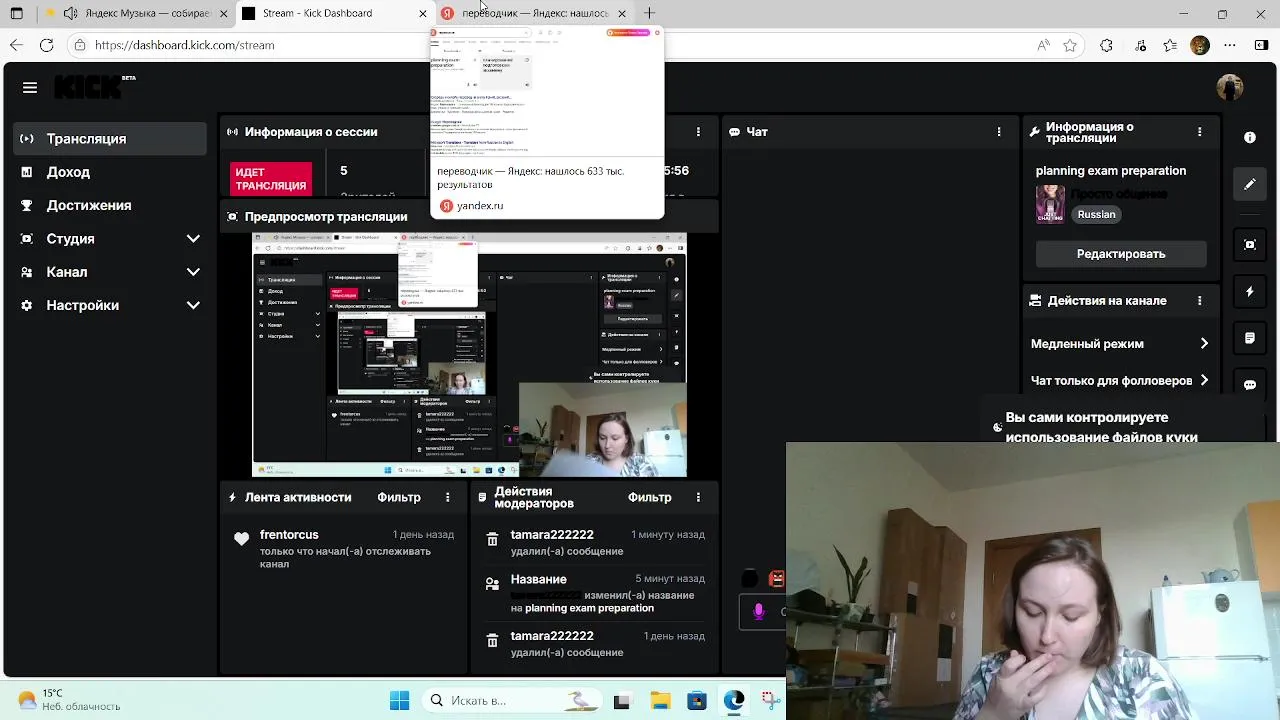1280x720 pixels.
Task: Open Edge settings and more menu
Action: pyautogui.click(x=1232, y=45)
